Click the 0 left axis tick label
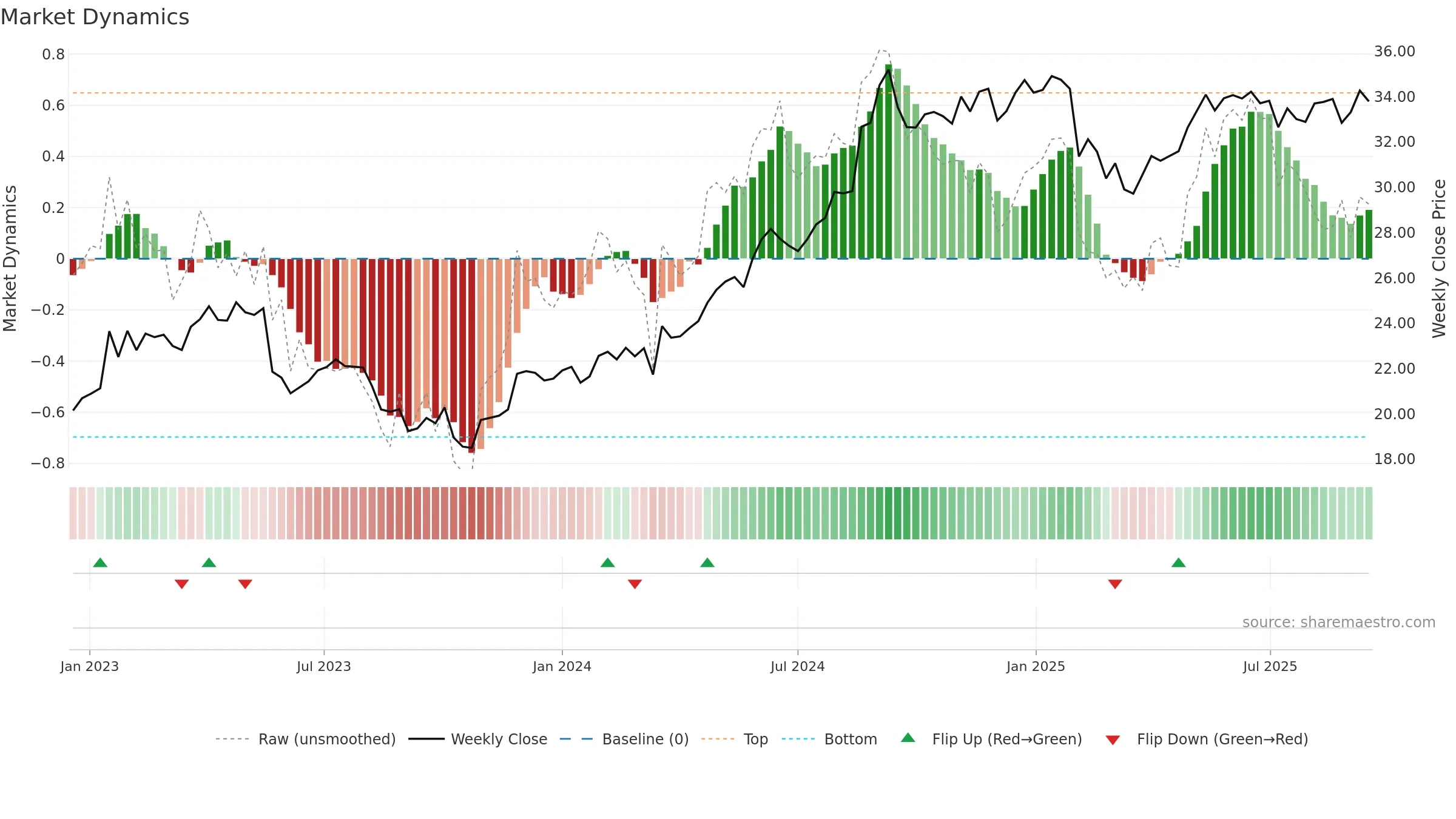 [61, 259]
